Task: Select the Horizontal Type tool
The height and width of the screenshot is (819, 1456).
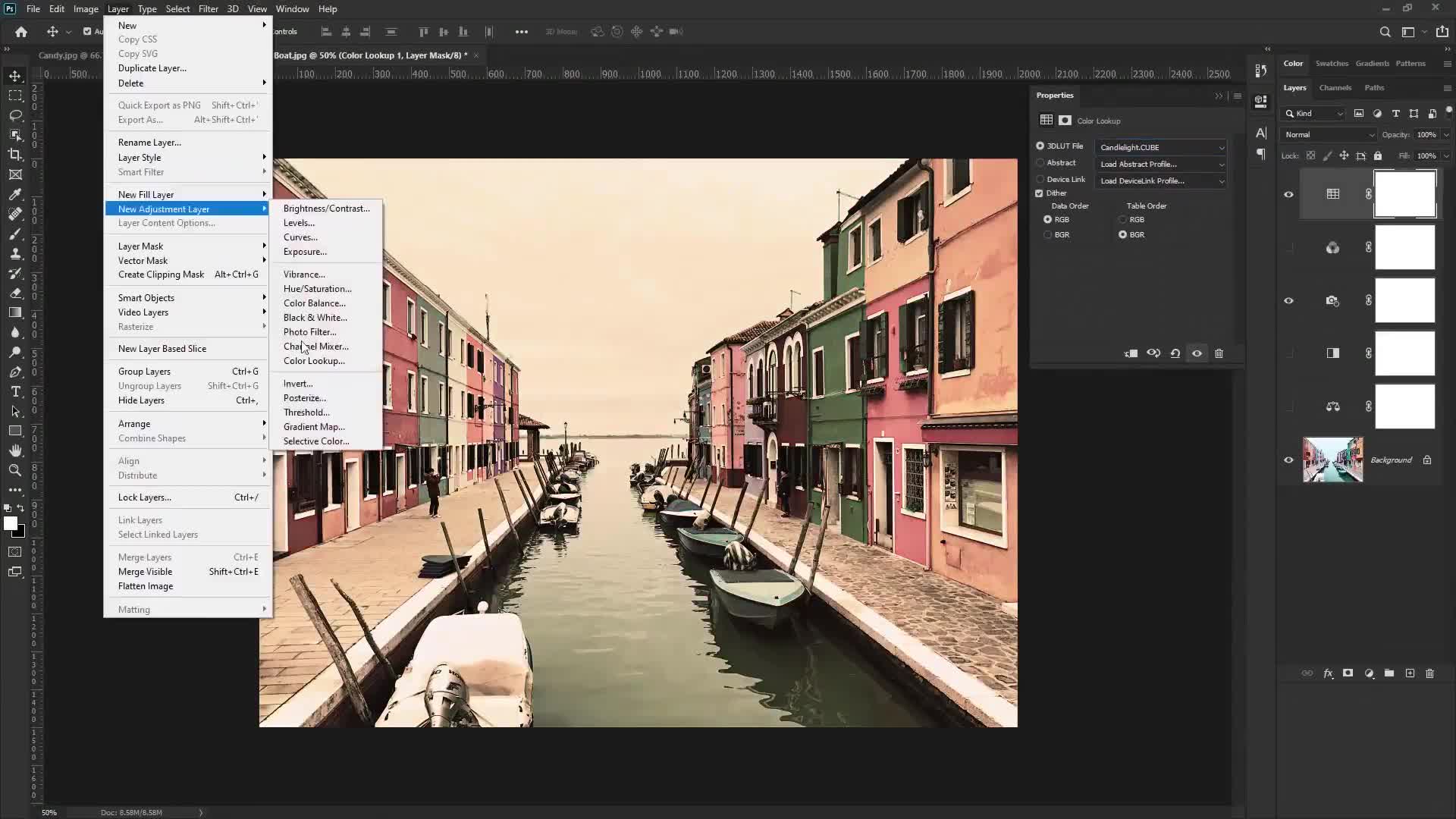Action: tap(15, 392)
